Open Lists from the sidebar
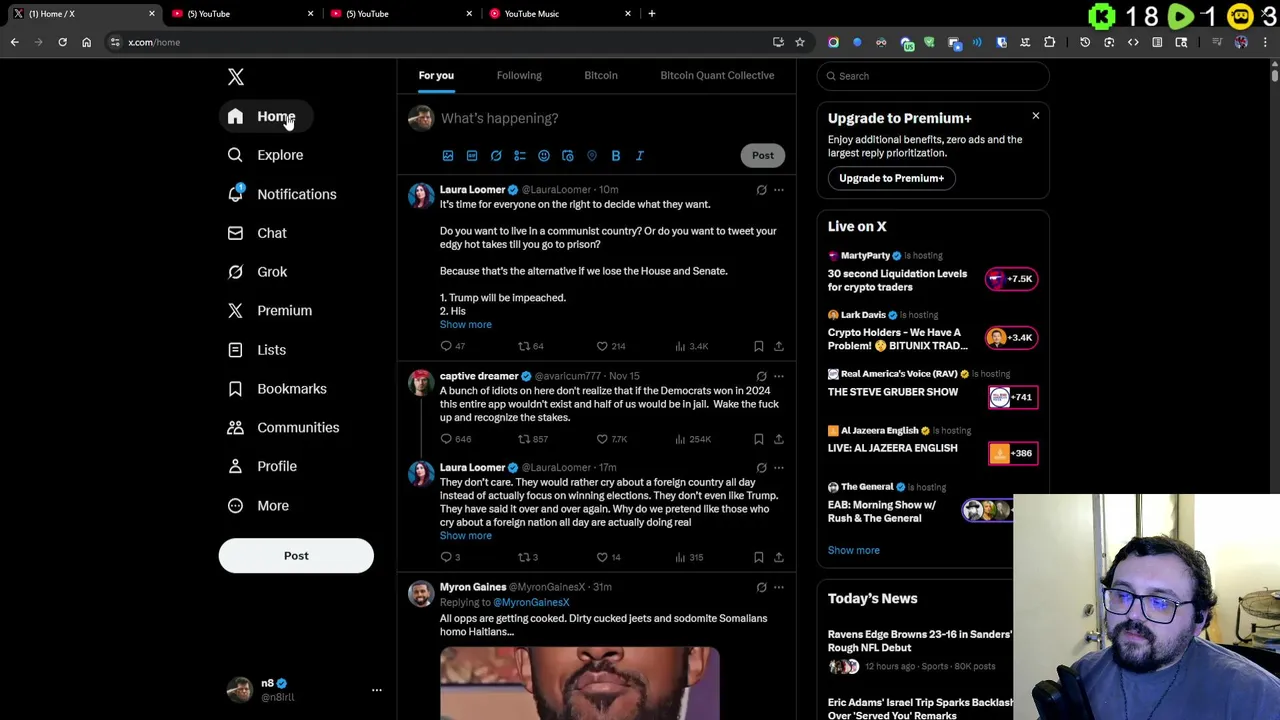Image resolution: width=1280 pixels, height=720 pixels. point(257,350)
